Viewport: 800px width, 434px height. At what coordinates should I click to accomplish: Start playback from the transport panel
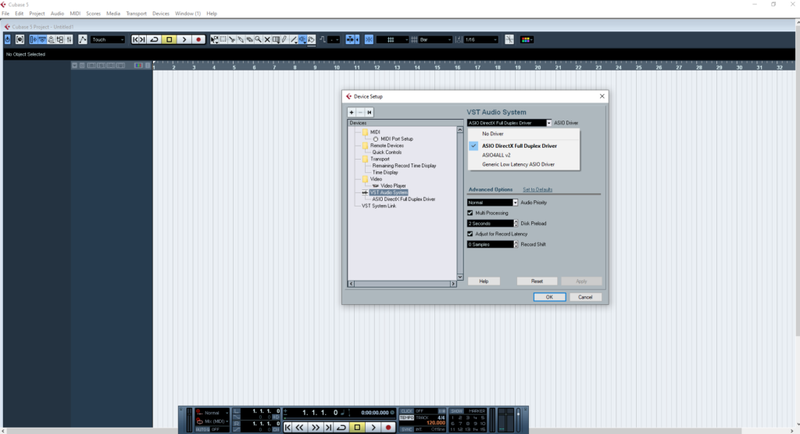(373, 427)
